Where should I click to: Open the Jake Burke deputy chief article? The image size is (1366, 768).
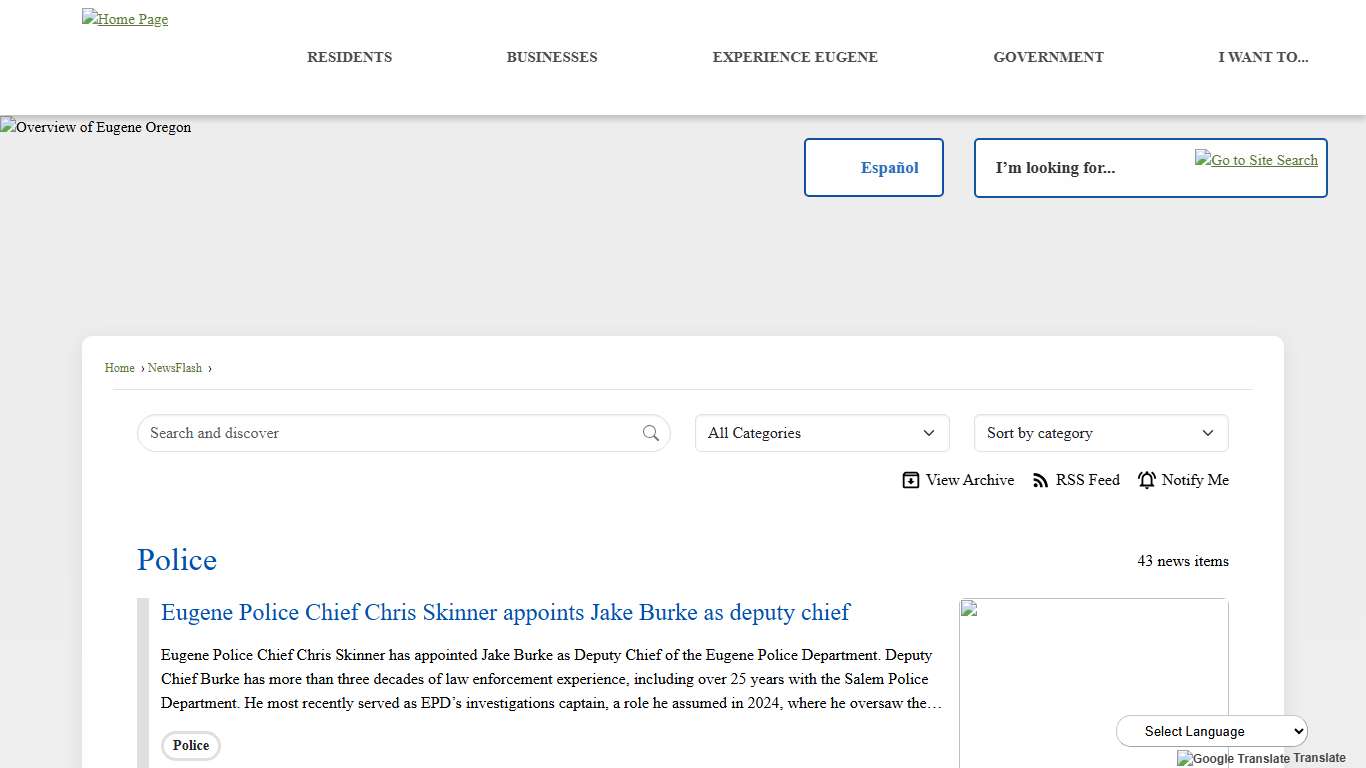tap(505, 612)
